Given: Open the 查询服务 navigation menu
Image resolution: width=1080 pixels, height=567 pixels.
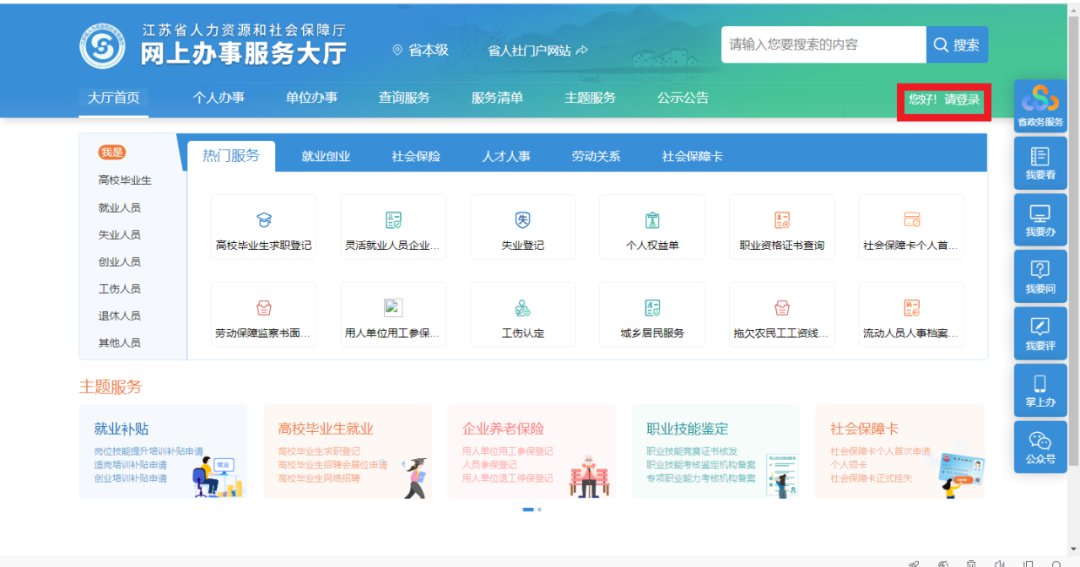Looking at the screenshot, I should (x=404, y=98).
